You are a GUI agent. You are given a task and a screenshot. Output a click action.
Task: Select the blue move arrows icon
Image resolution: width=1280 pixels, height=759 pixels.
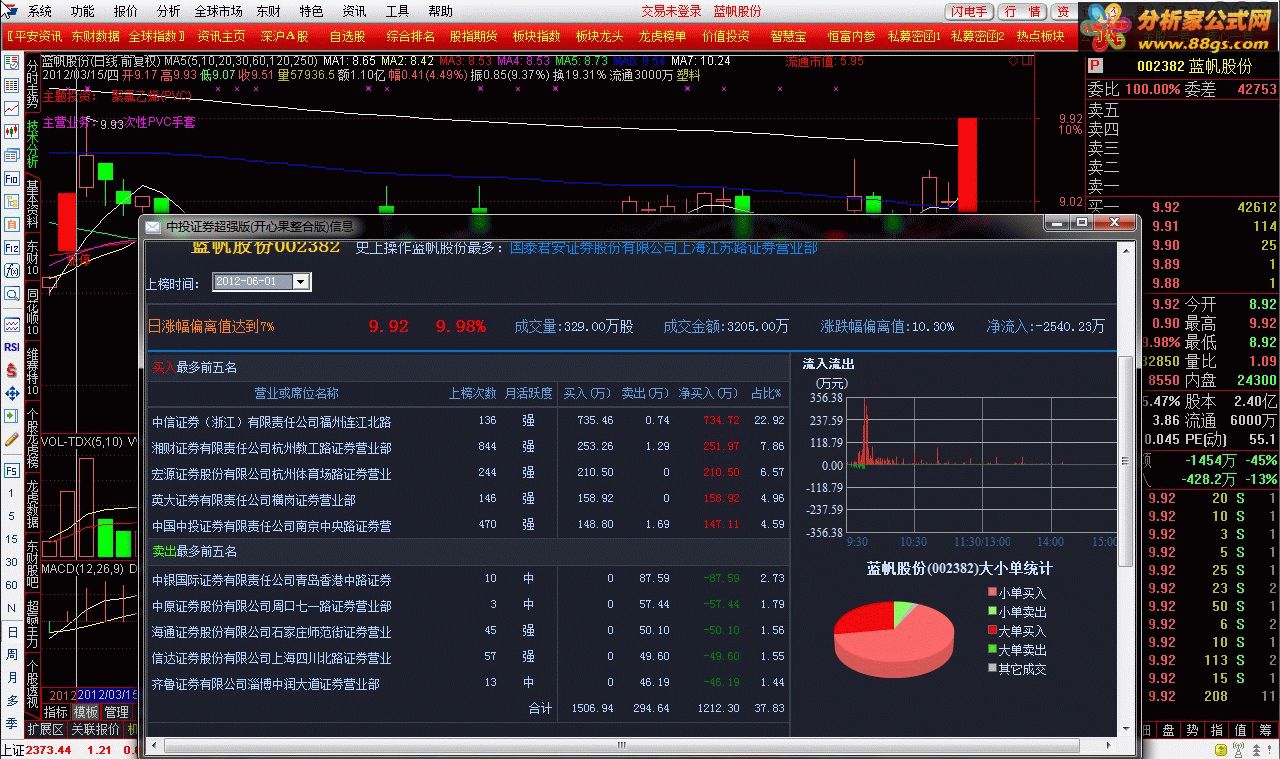tap(11, 393)
